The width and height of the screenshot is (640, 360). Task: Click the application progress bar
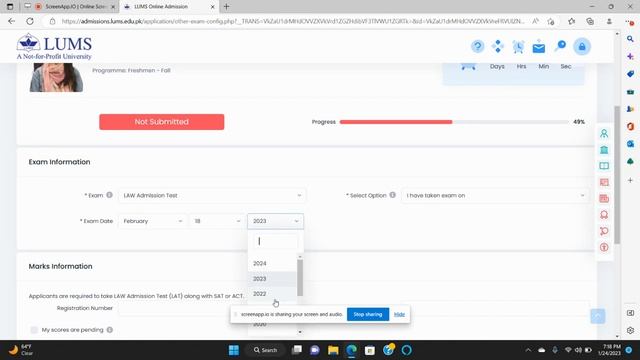[454, 122]
